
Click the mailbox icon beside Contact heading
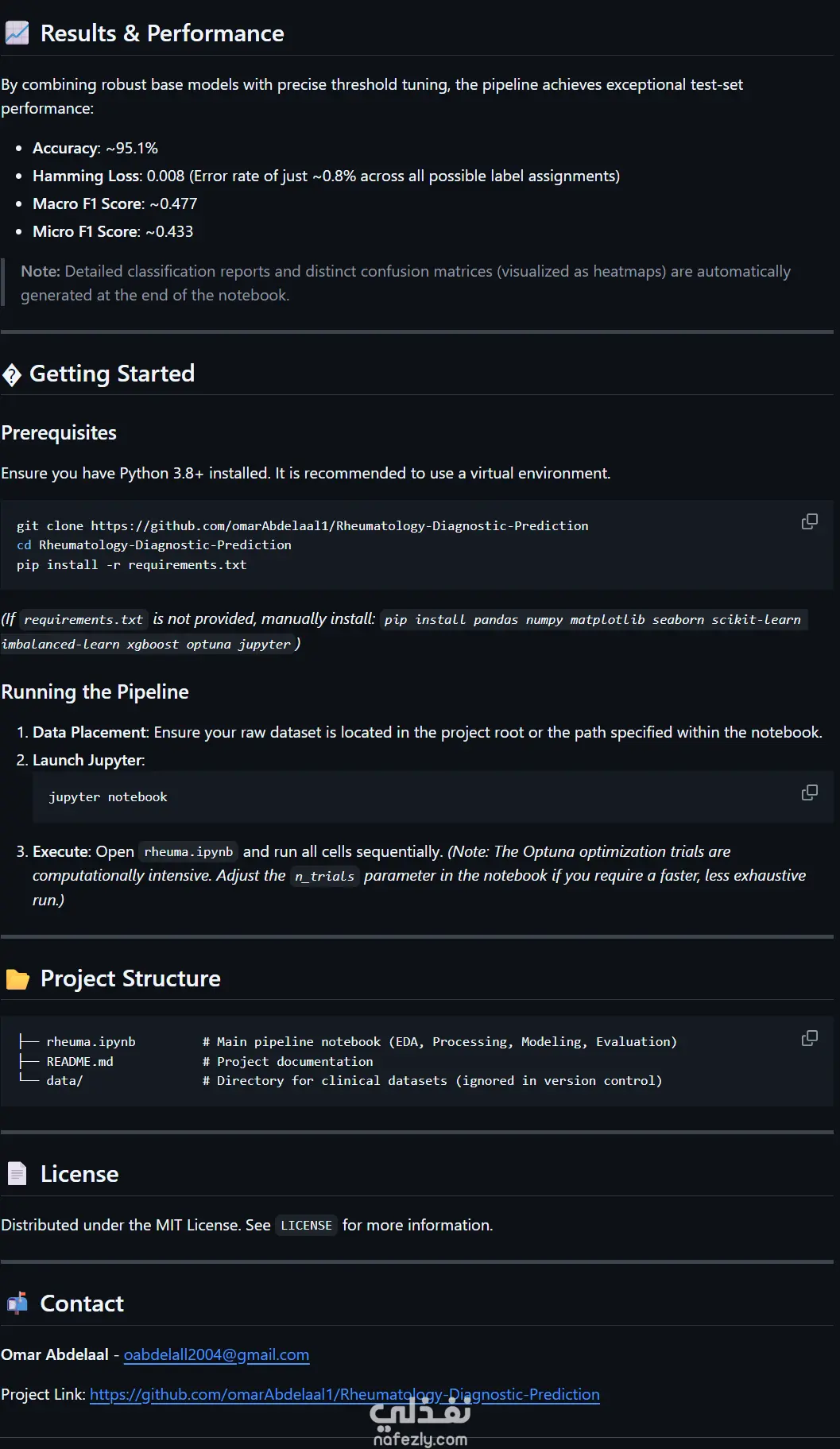click(17, 1304)
